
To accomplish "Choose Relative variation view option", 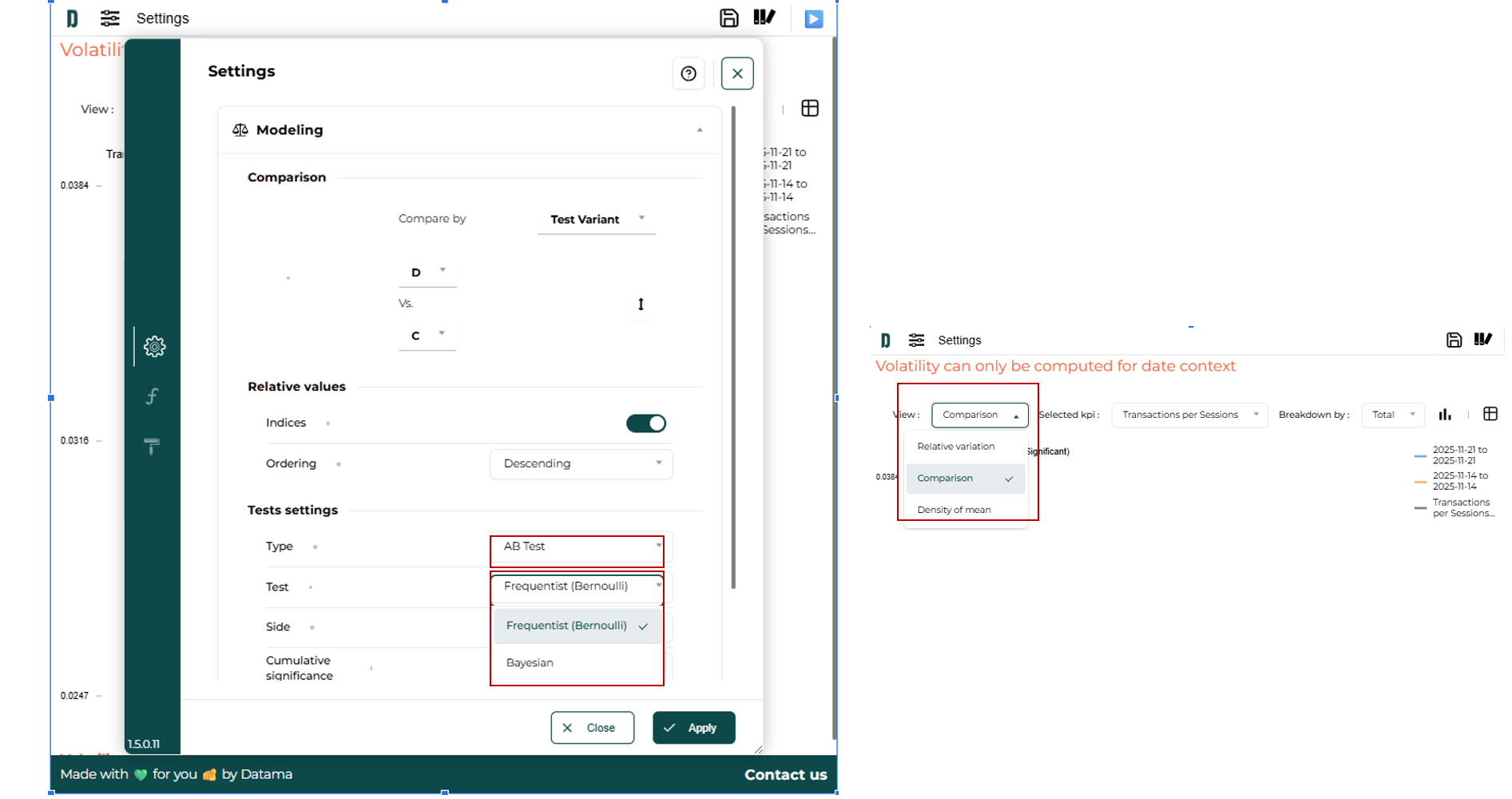I will pos(956,447).
